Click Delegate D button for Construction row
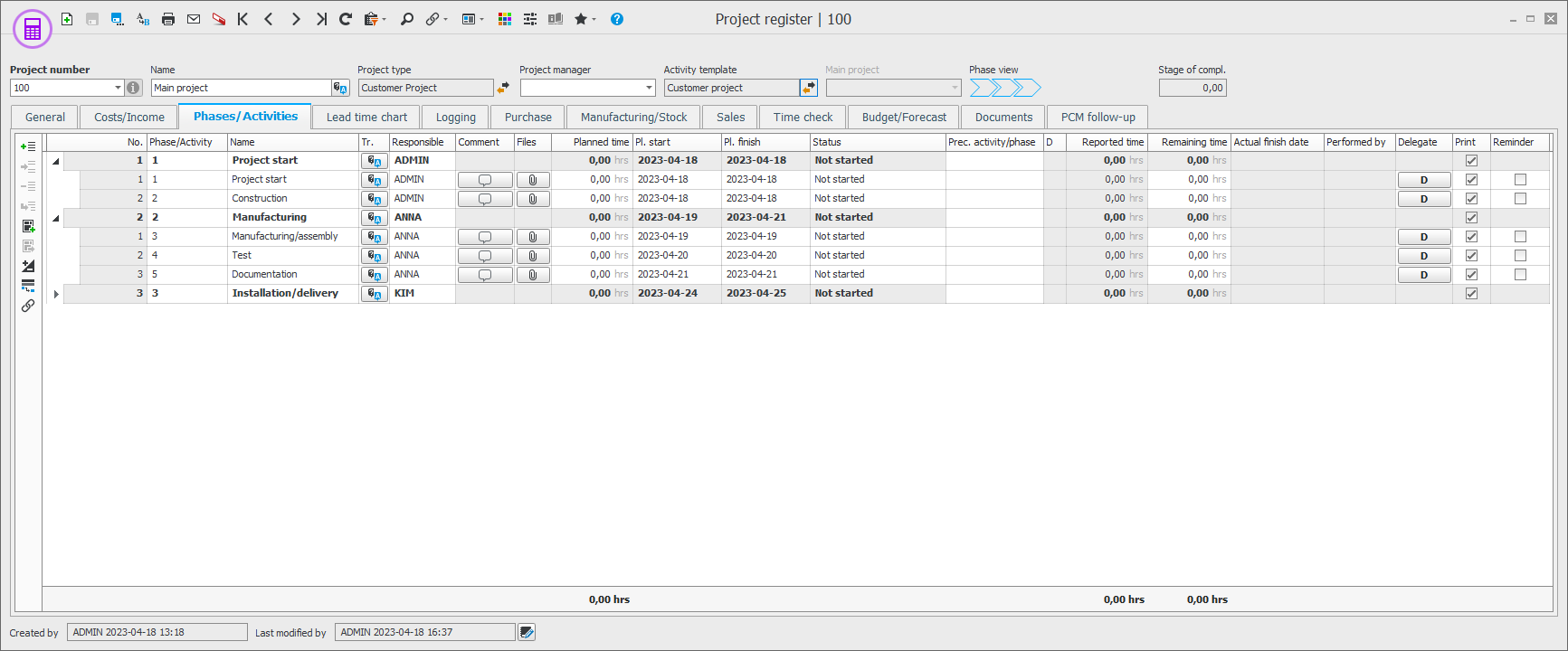Viewport: 1568px width, 651px height. [x=1424, y=199]
